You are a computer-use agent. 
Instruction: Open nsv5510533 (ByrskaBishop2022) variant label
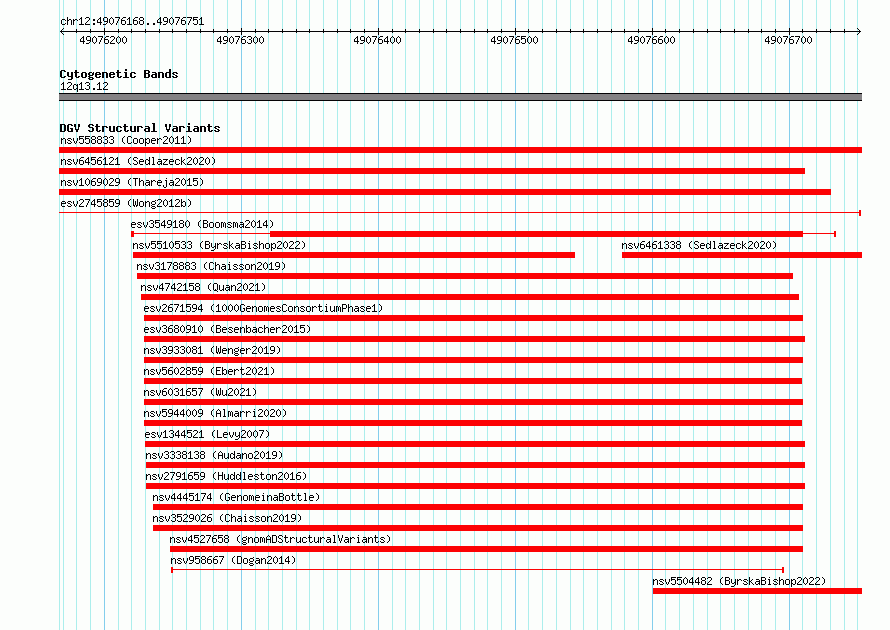pyautogui.click(x=219, y=245)
